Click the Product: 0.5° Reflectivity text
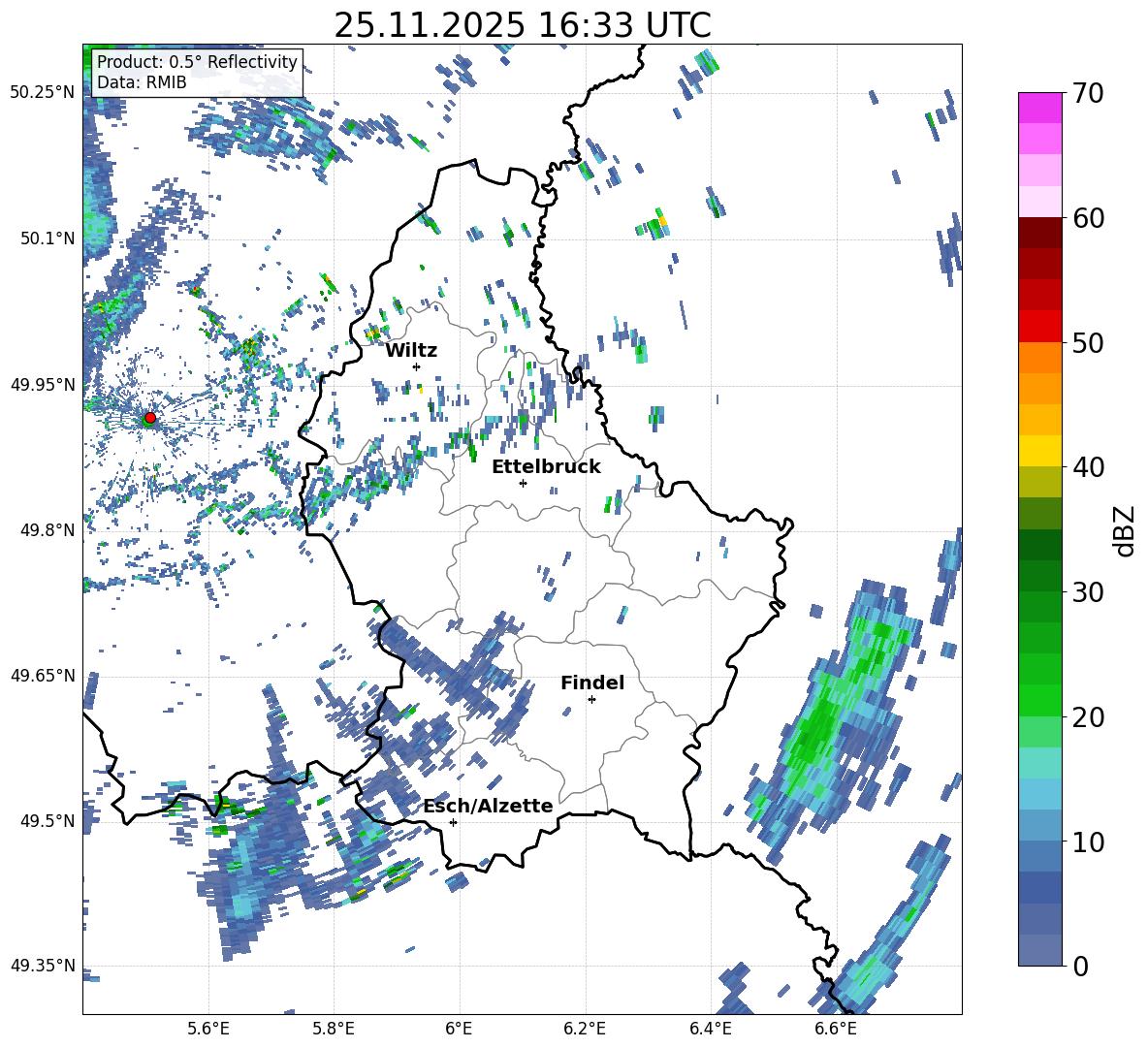The width and height of the screenshot is (1148, 1048). pyautogui.click(x=197, y=62)
